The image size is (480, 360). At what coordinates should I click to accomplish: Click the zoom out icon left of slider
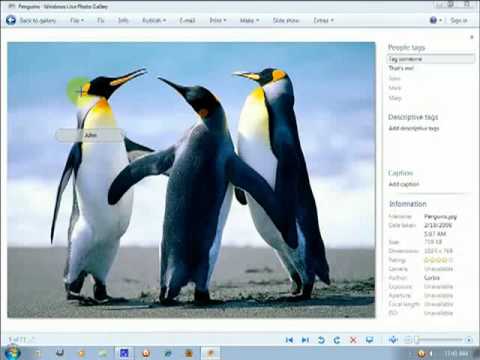coord(408,340)
